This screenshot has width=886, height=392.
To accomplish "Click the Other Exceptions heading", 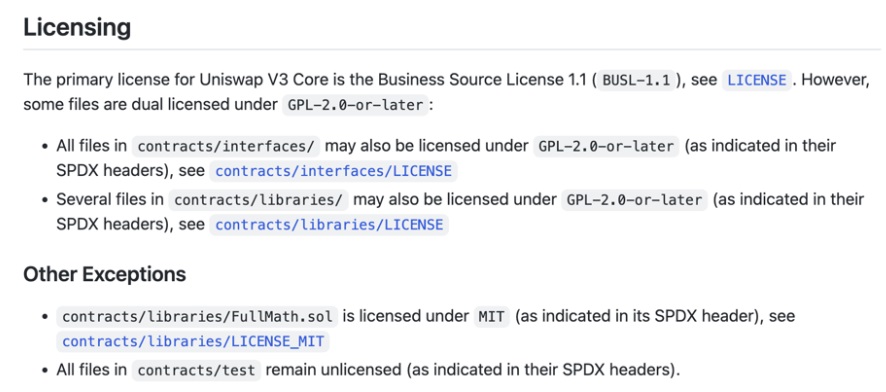I will [105, 275].
